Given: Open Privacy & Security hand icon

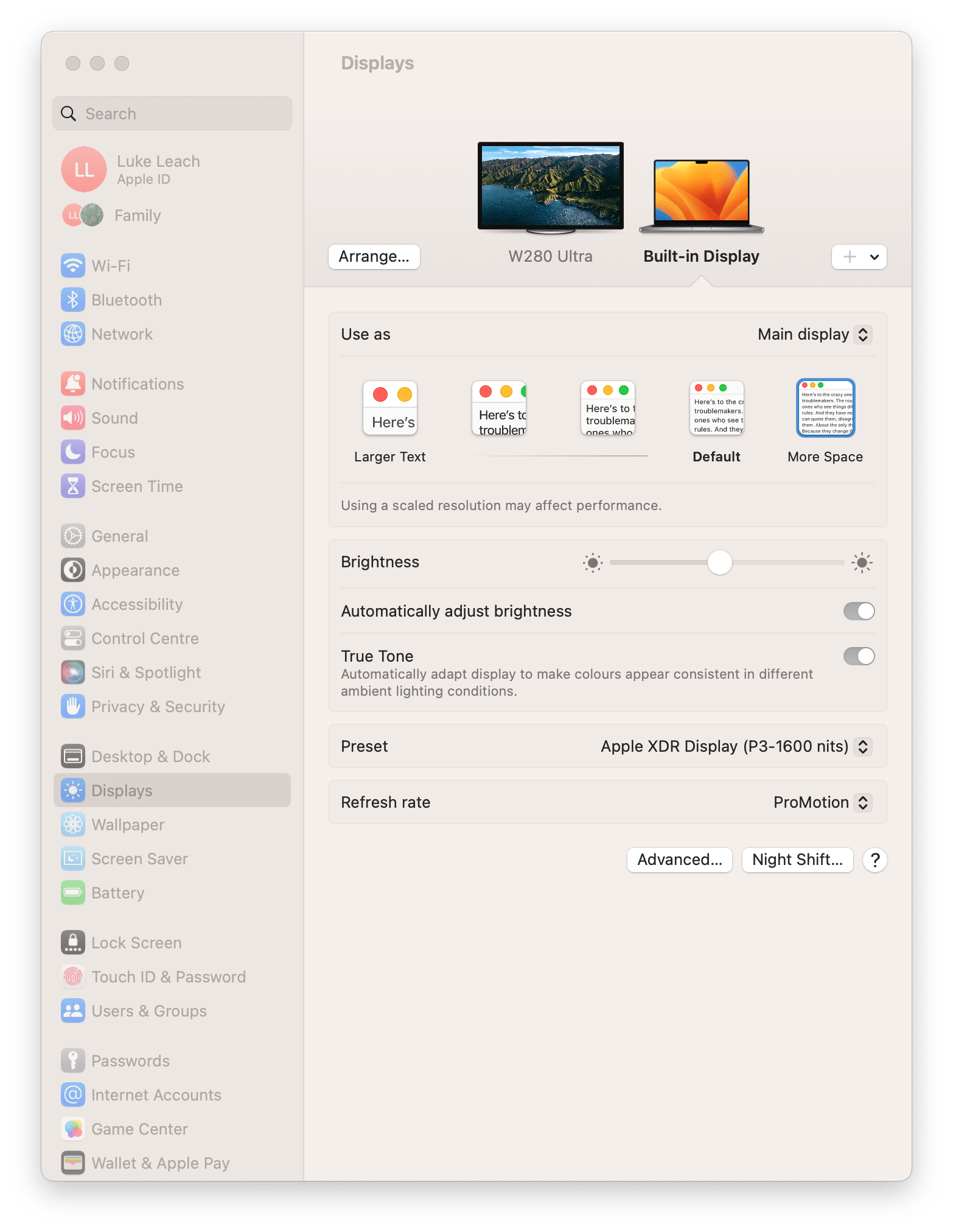Looking at the screenshot, I should (x=73, y=706).
